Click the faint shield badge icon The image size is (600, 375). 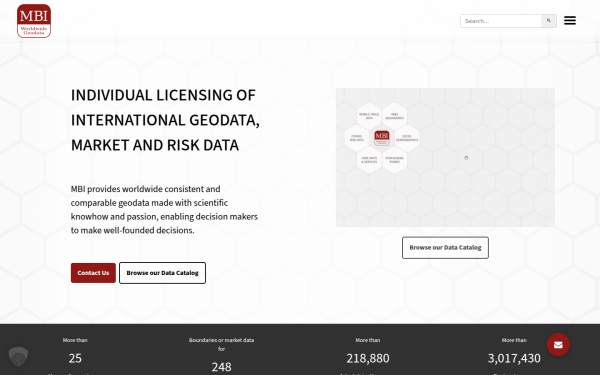[18, 357]
